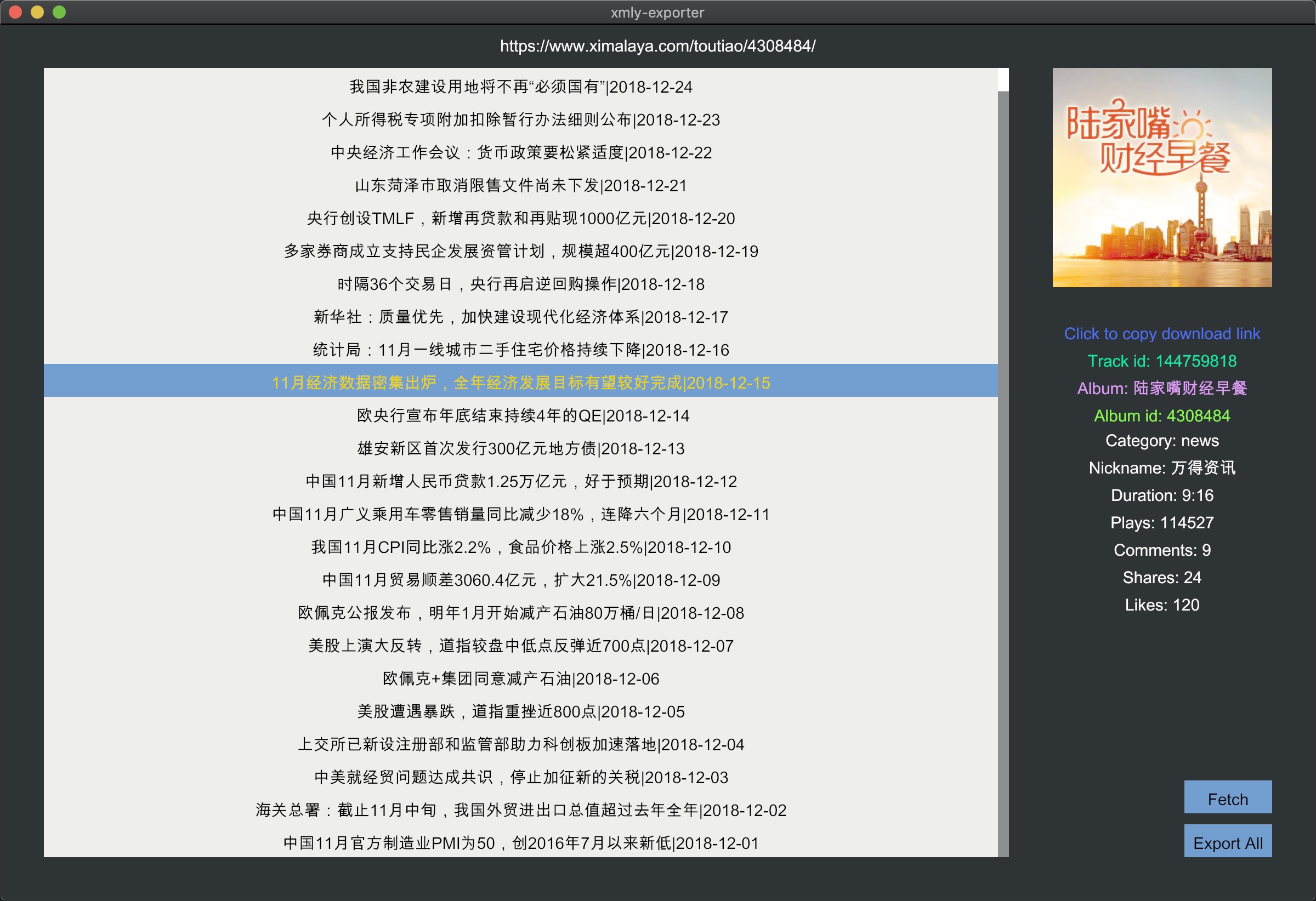Click the Export All button

point(1227,842)
